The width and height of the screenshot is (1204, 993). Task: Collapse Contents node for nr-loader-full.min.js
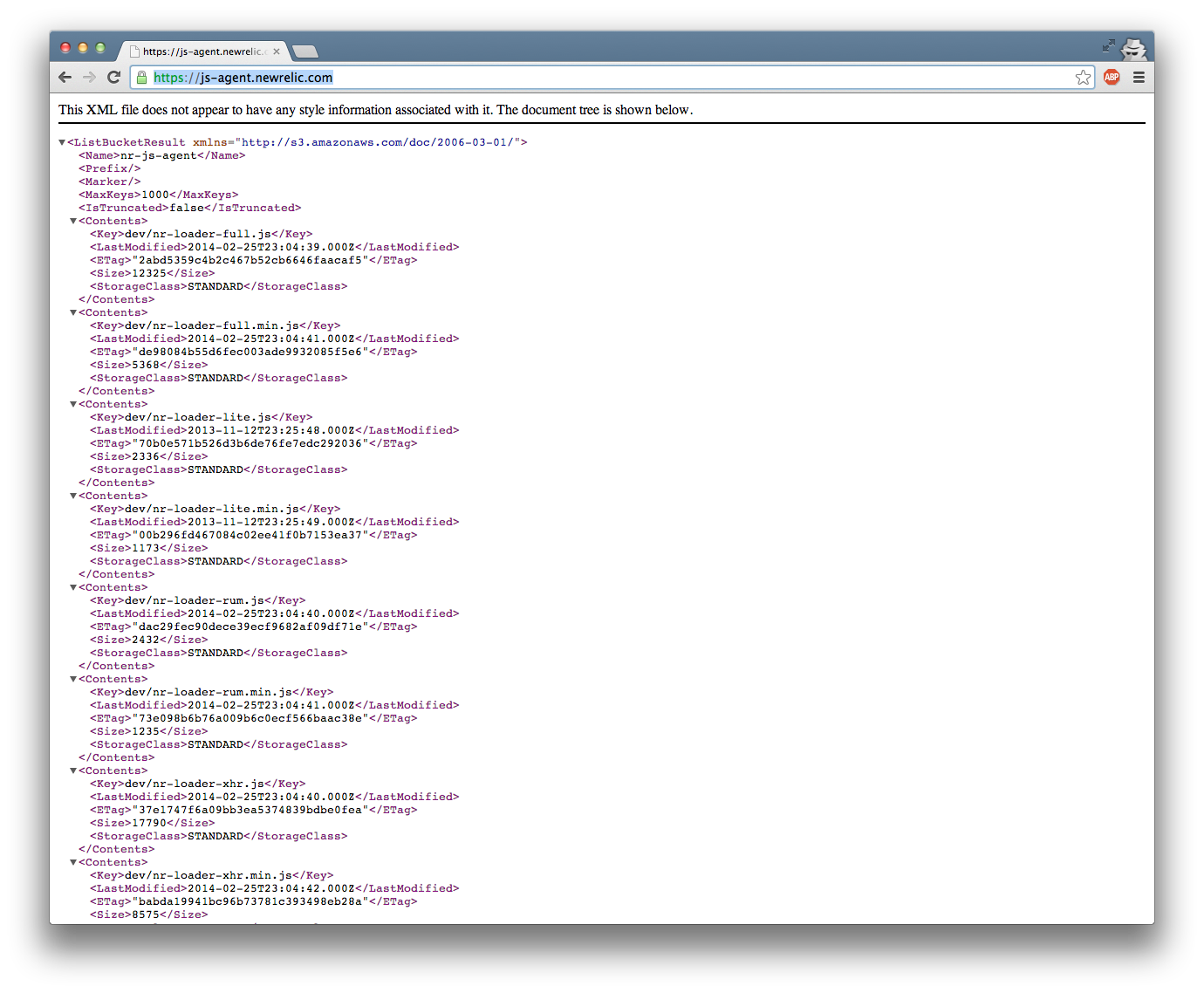coord(73,312)
